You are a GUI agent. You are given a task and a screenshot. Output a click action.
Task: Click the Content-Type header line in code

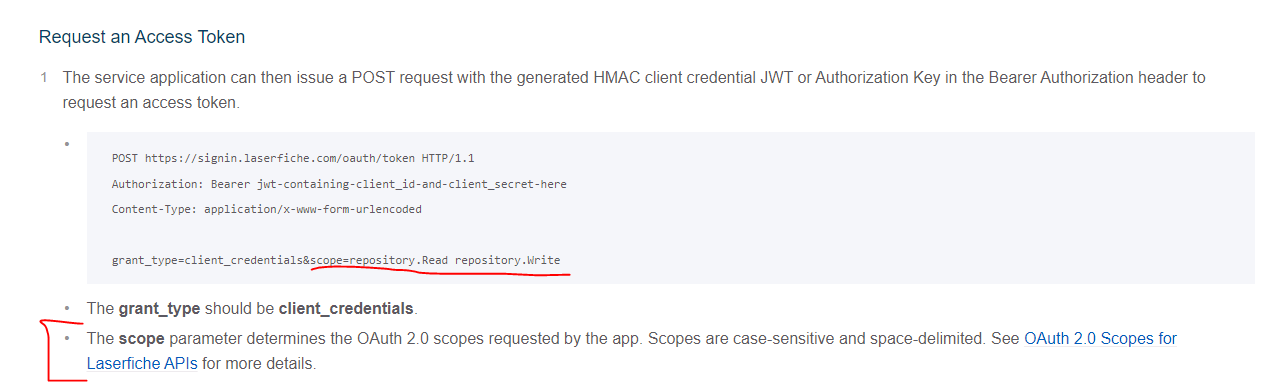click(x=266, y=209)
